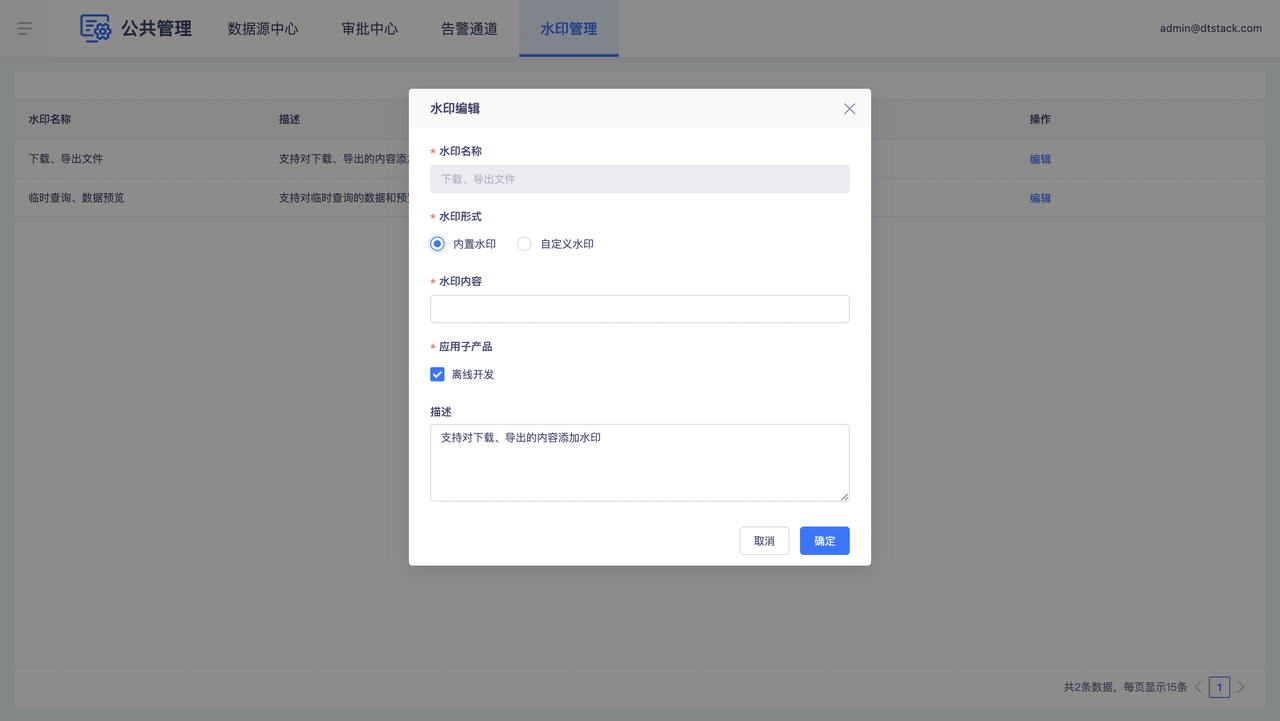Open admin@dtstack.com user menu
This screenshot has height=721, width=1280.
pos(1210,29)
